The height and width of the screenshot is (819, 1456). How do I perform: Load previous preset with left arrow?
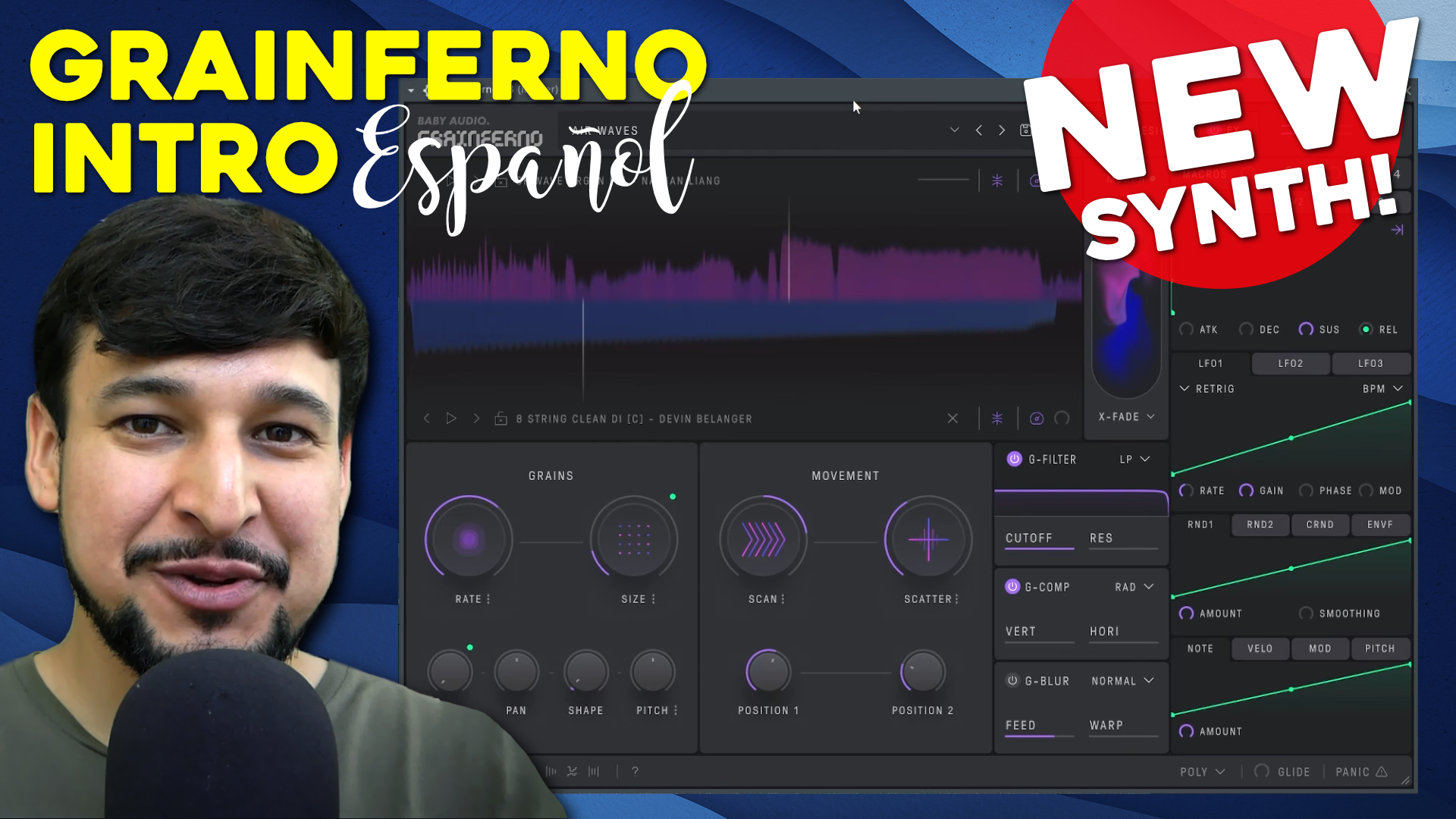point(979,130)
